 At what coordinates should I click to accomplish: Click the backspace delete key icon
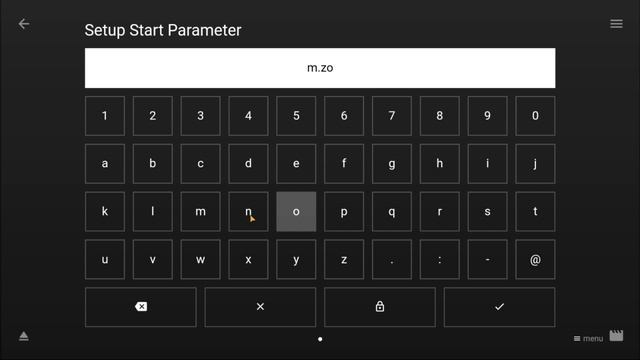[141, 307]
